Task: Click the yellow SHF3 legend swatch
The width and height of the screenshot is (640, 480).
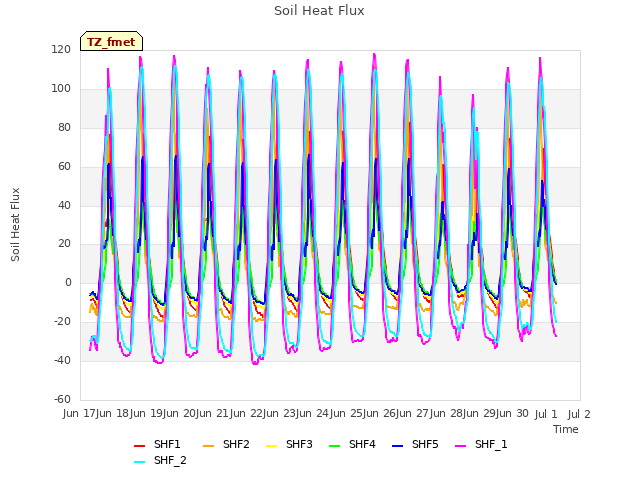Action: (271, 446)
